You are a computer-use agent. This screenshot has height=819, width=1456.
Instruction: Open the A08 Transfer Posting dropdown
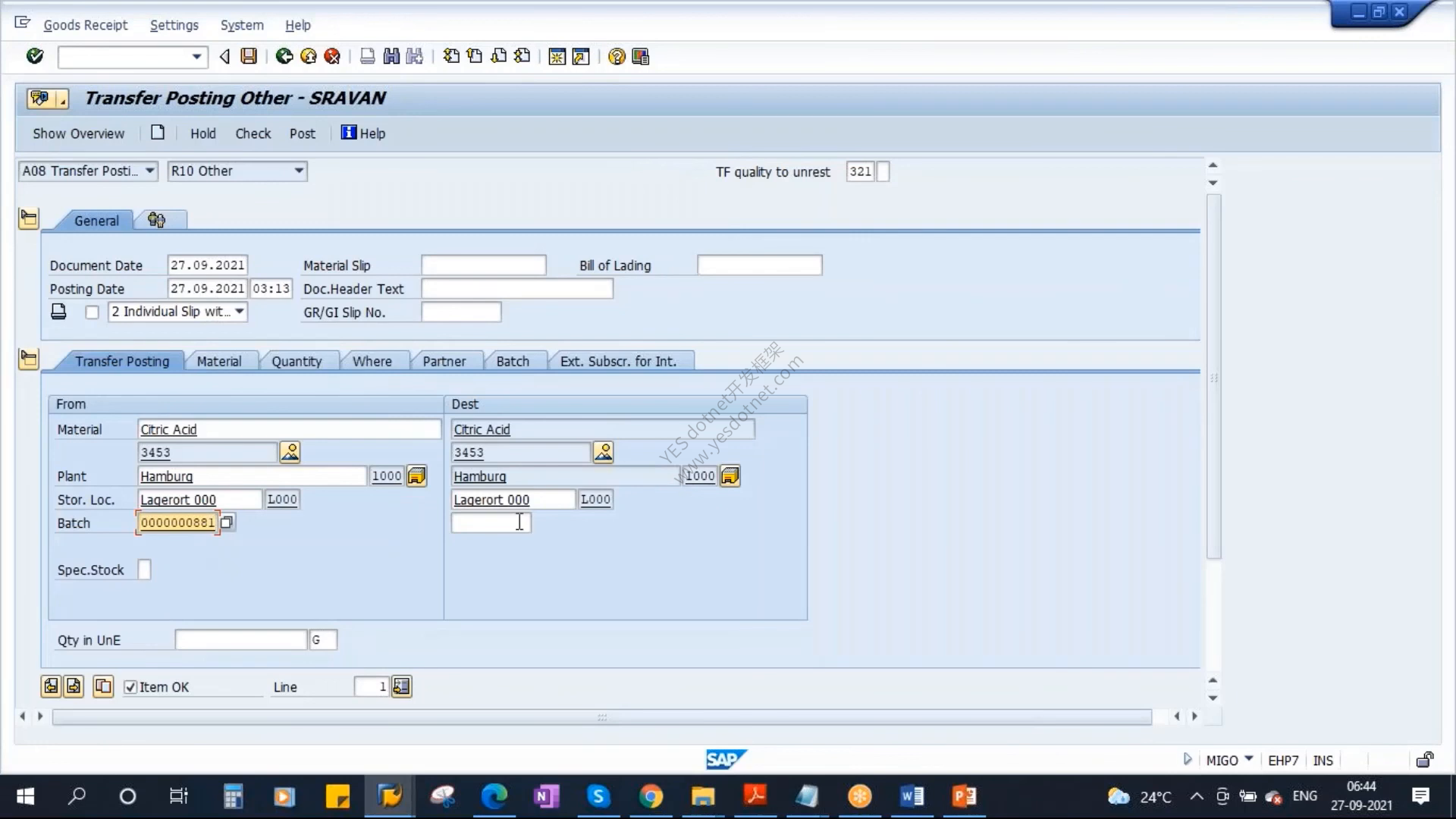point(150,171)
